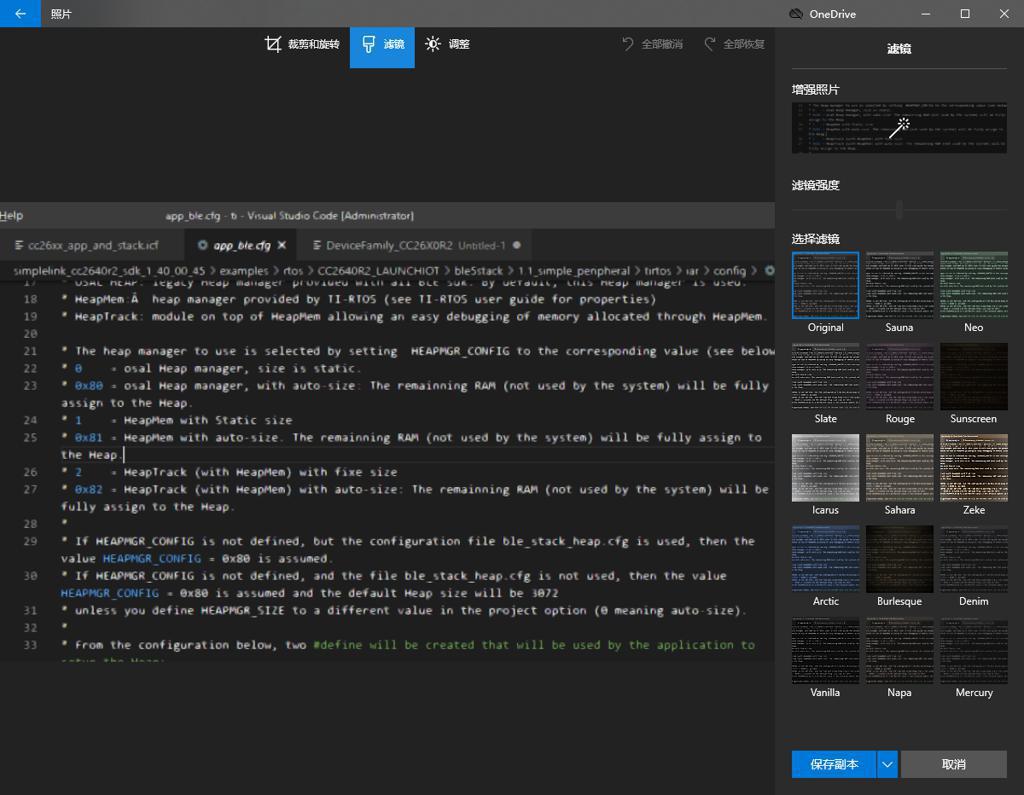Click the redo arrow icon
The width and height of the screenshot is (1024, 795).
point(709,44)
